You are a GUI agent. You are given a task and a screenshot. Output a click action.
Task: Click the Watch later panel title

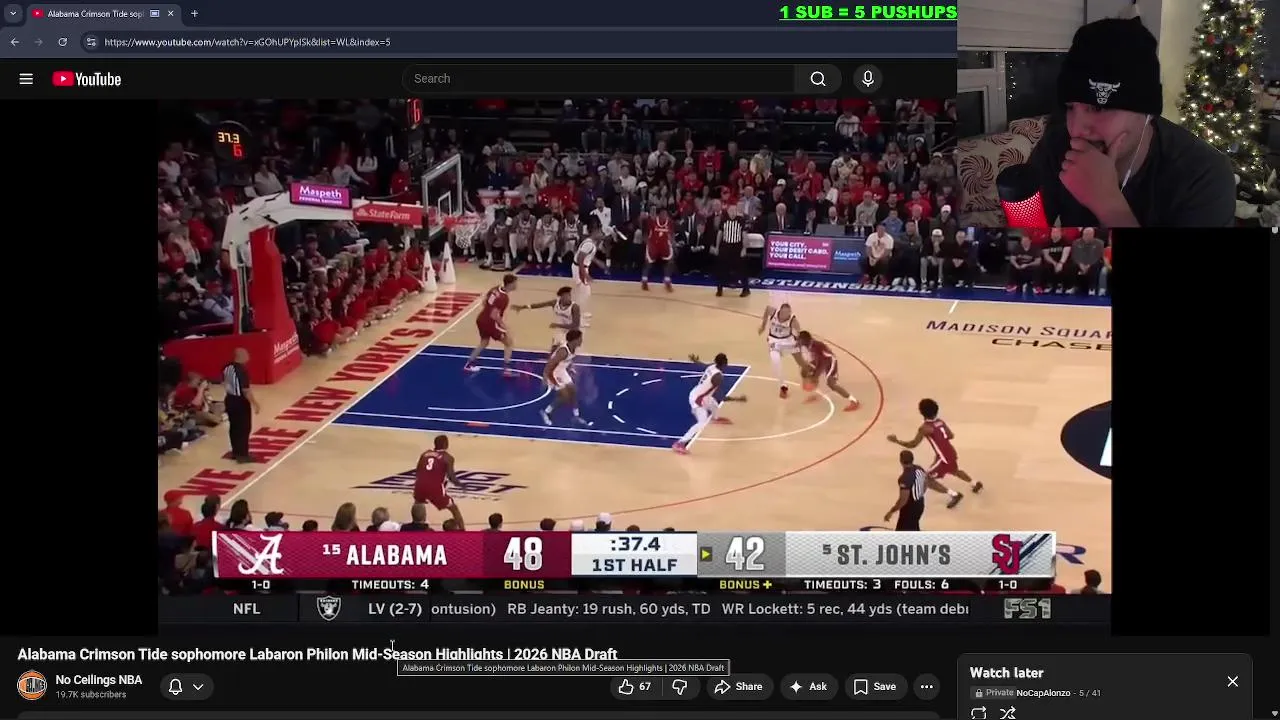coord(1006,673)
